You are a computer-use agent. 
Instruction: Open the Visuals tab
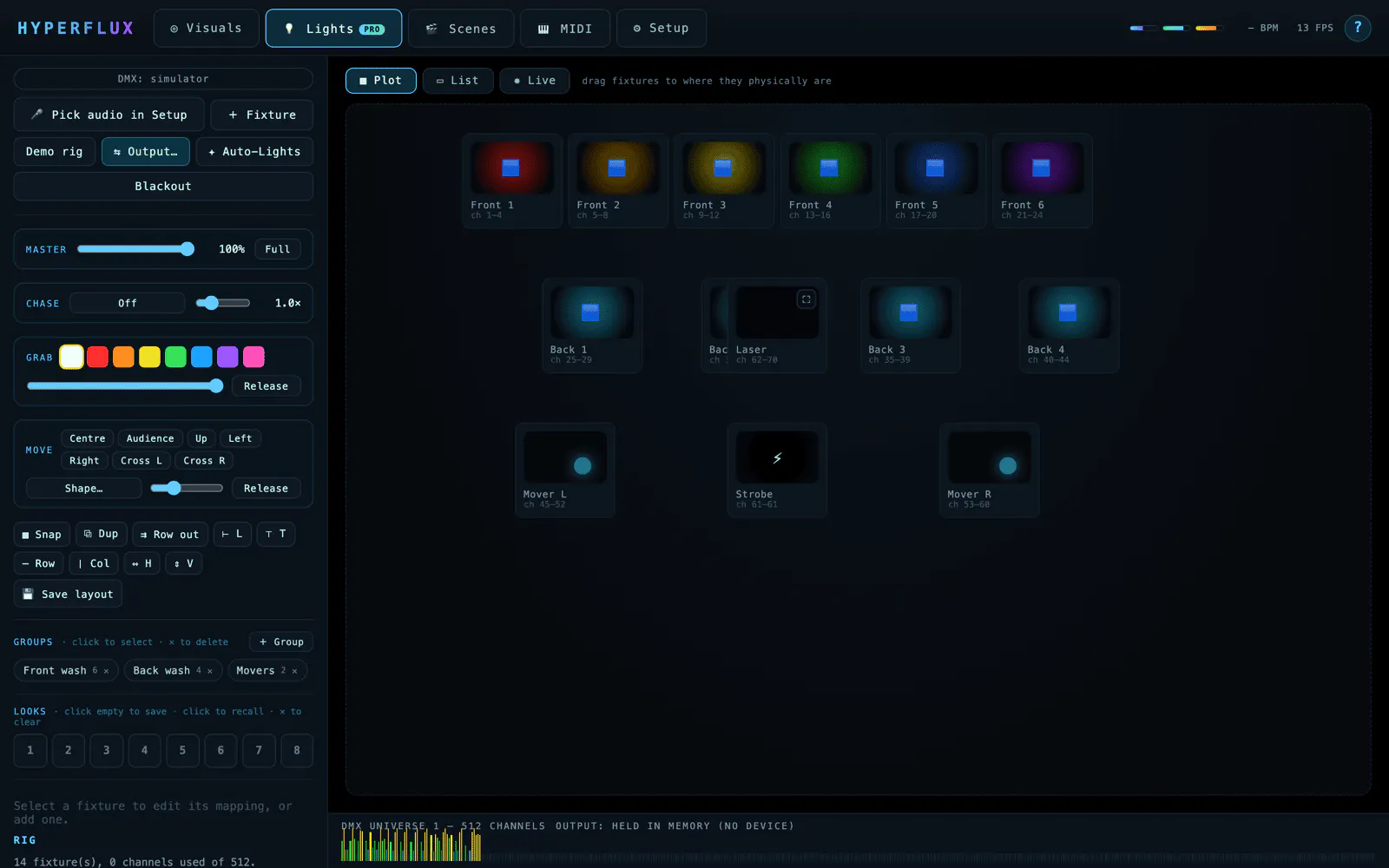pyautogui.click(x=207, y=28)
